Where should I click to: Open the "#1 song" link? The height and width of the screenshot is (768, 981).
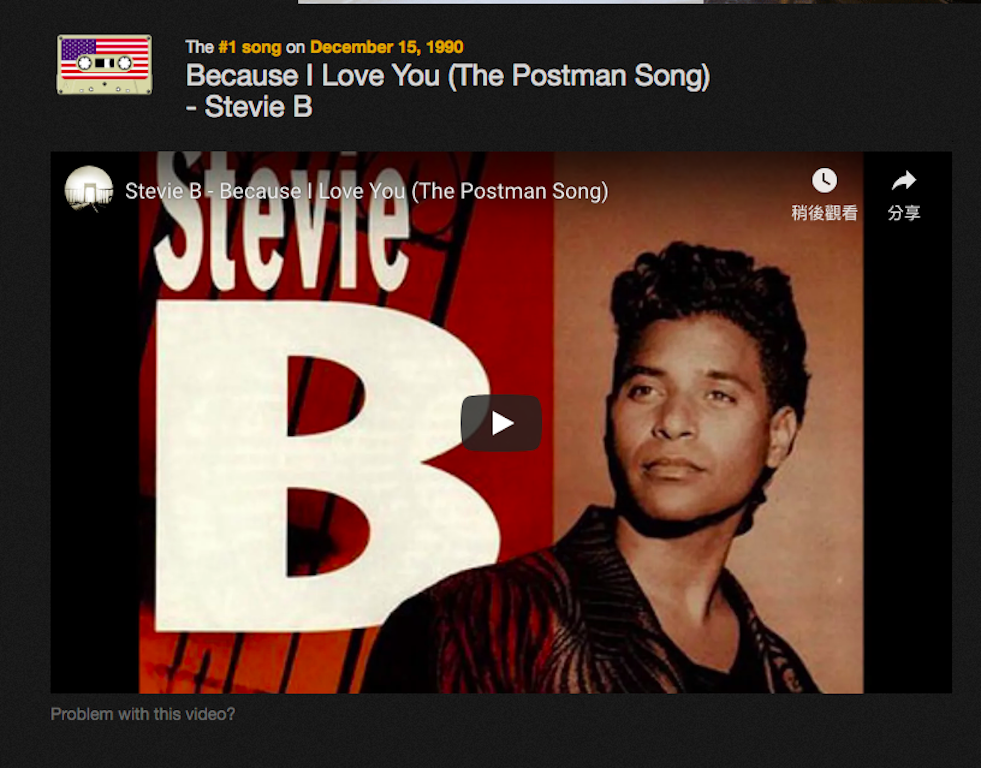(250, 47)
